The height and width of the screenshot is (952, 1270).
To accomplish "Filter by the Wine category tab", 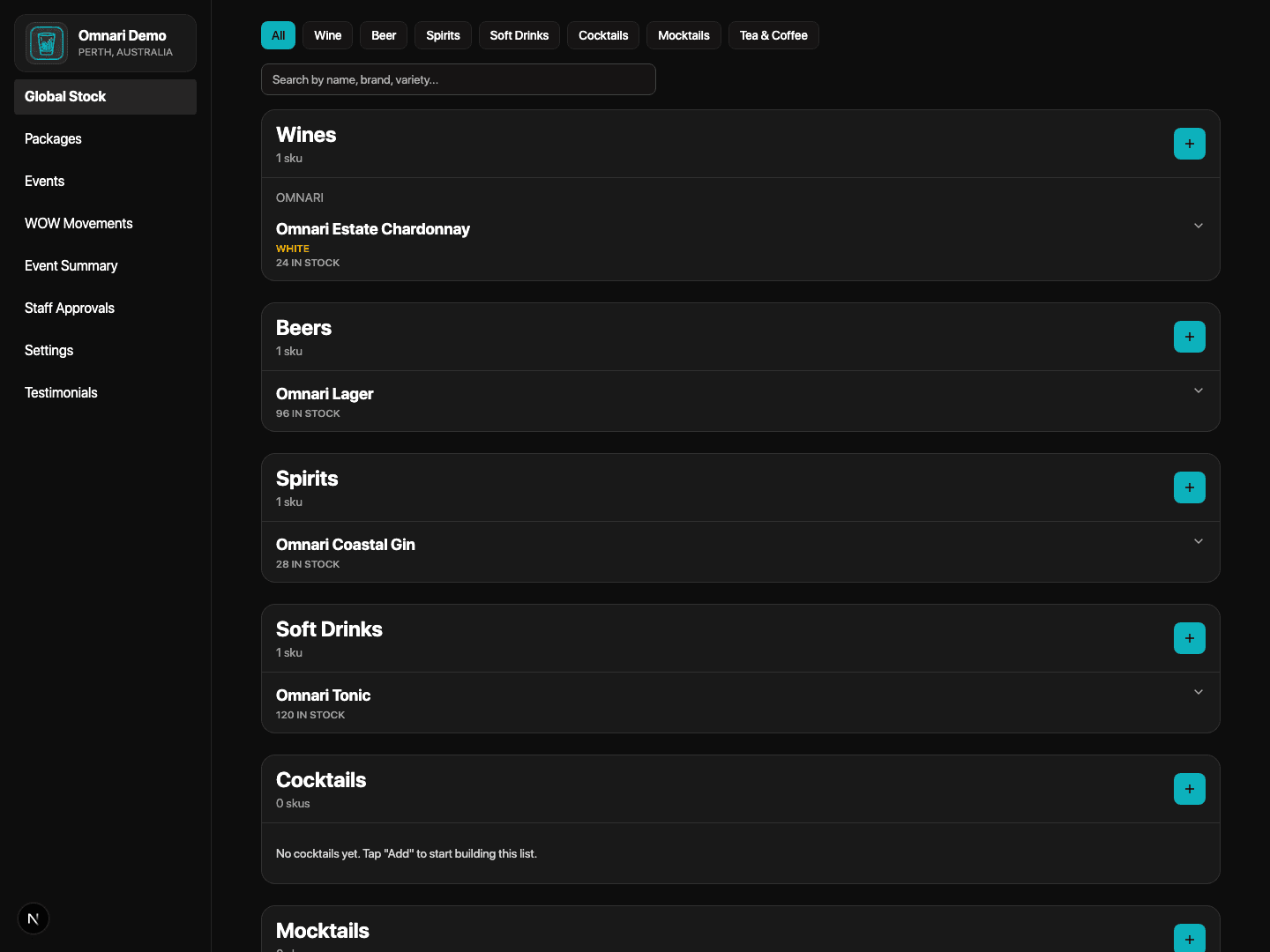I will click(327, 35).
